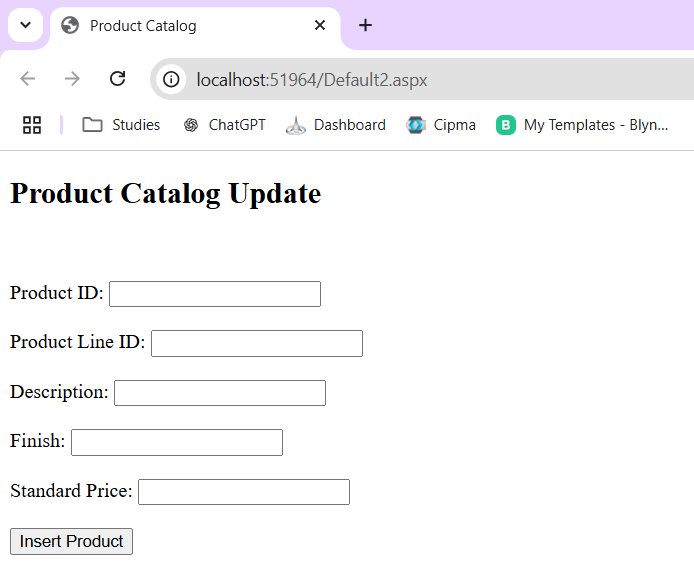Expand the tab search dropdown chevron
The height and width of the screenshot is (585, 694).
click(x=26, y=25)
